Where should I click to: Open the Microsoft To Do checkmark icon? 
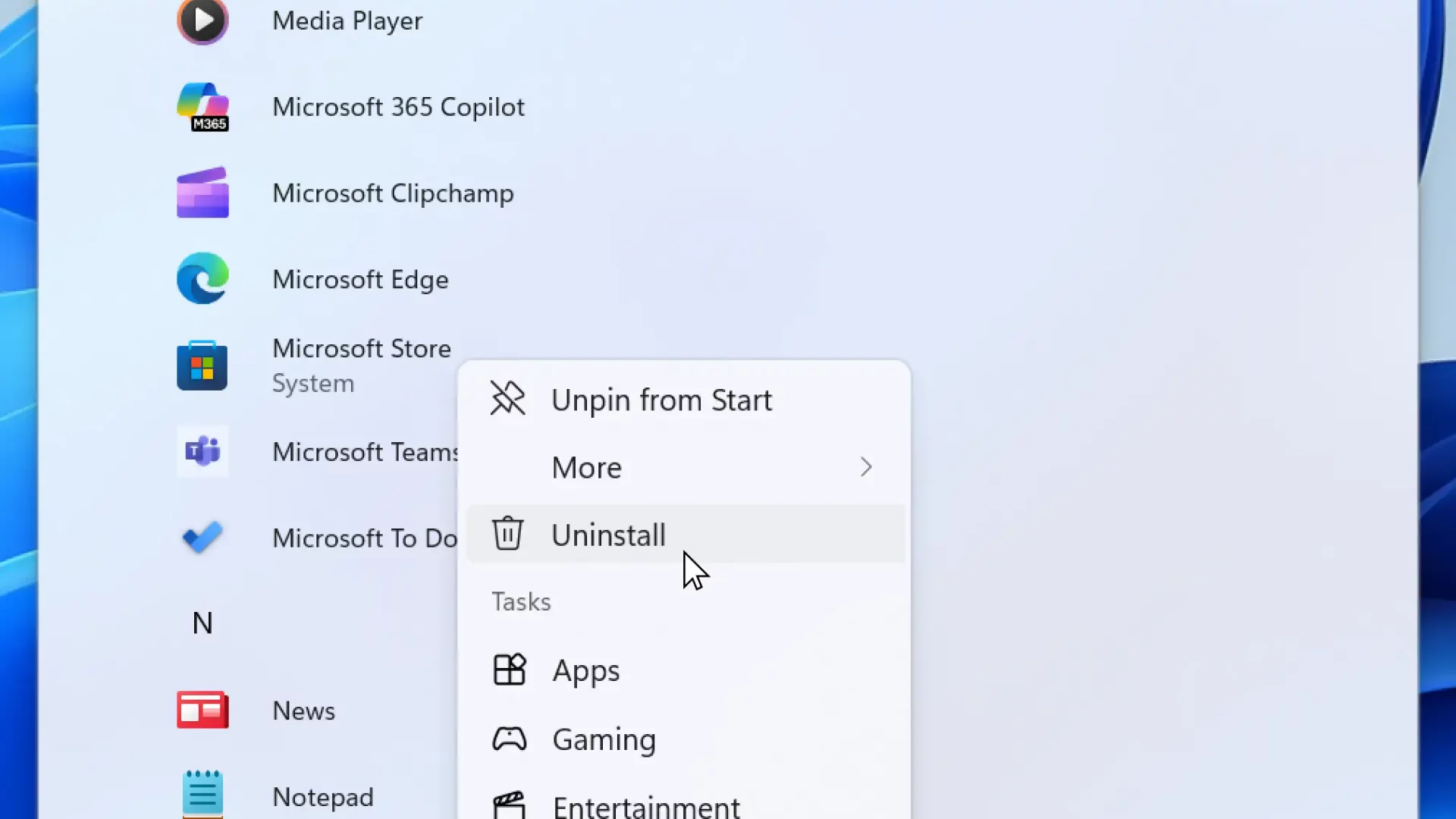(202, 538)
